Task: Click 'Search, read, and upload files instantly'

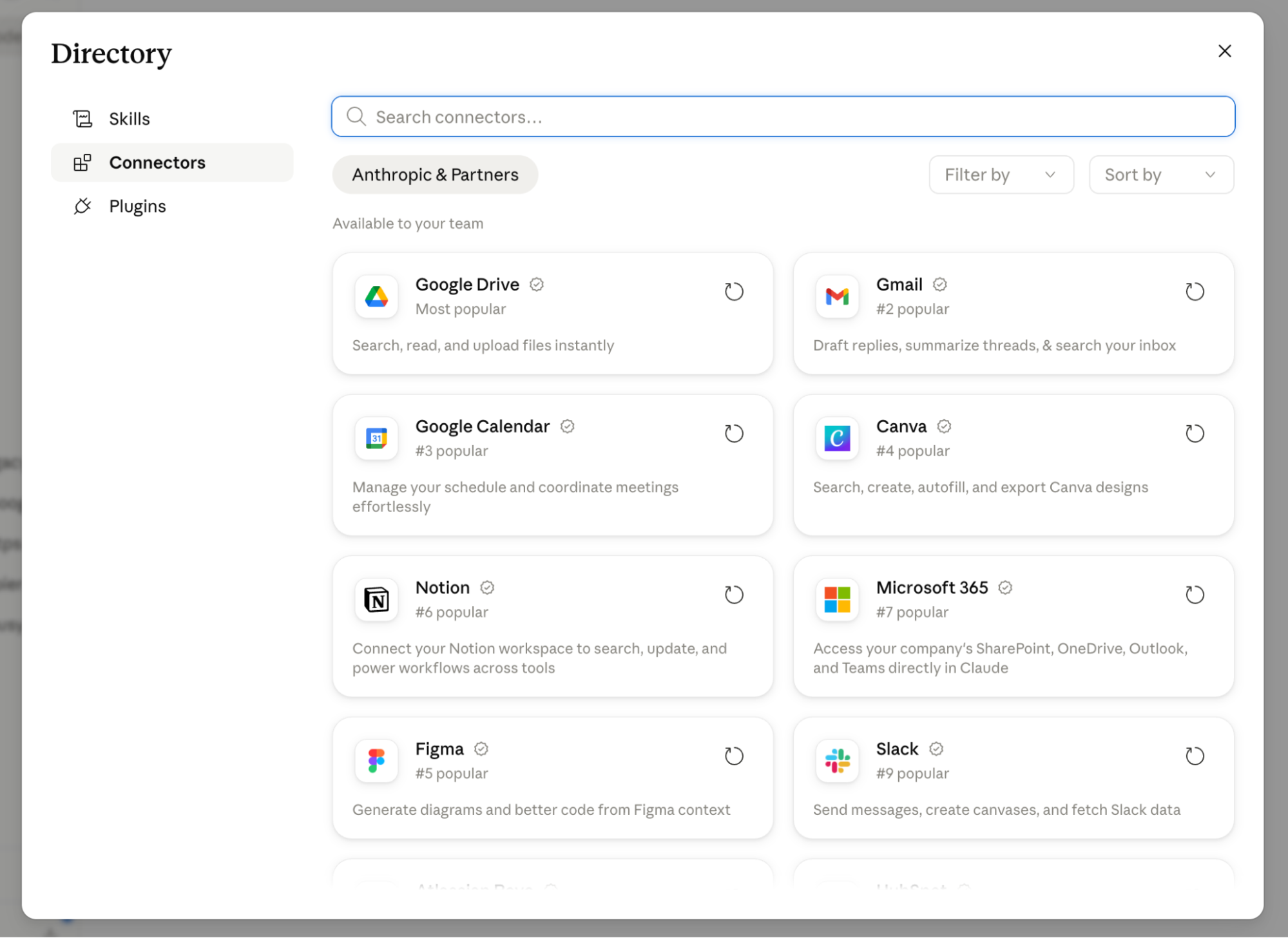Action: (483, 345)
